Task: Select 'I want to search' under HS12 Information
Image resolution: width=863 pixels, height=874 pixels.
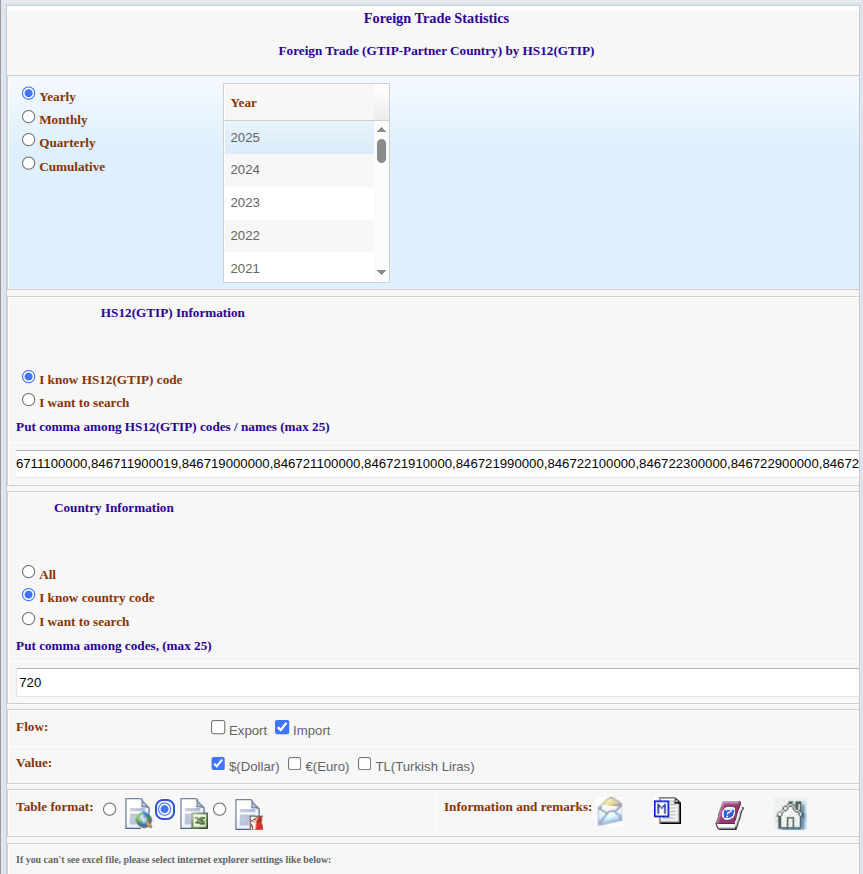Action: (x=28, y=399)
